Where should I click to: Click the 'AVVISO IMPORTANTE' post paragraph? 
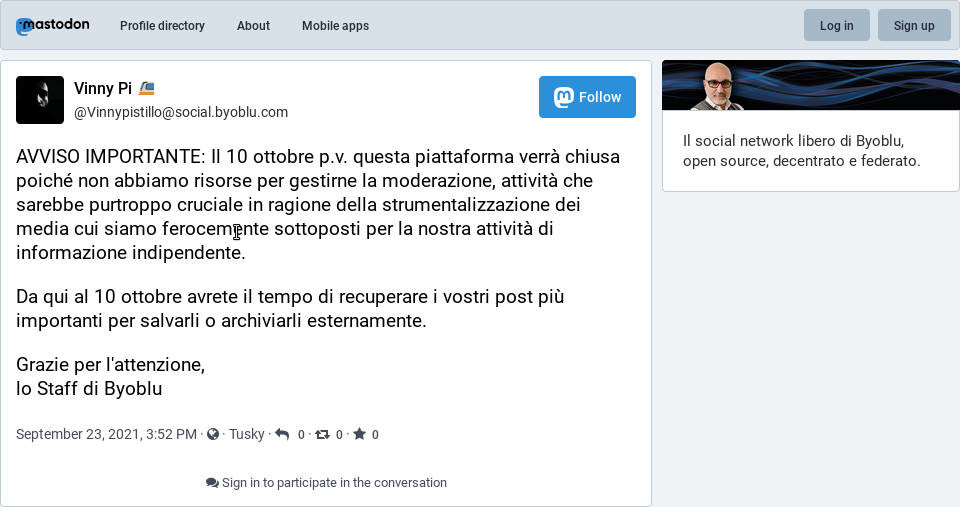tap(318, 205)
